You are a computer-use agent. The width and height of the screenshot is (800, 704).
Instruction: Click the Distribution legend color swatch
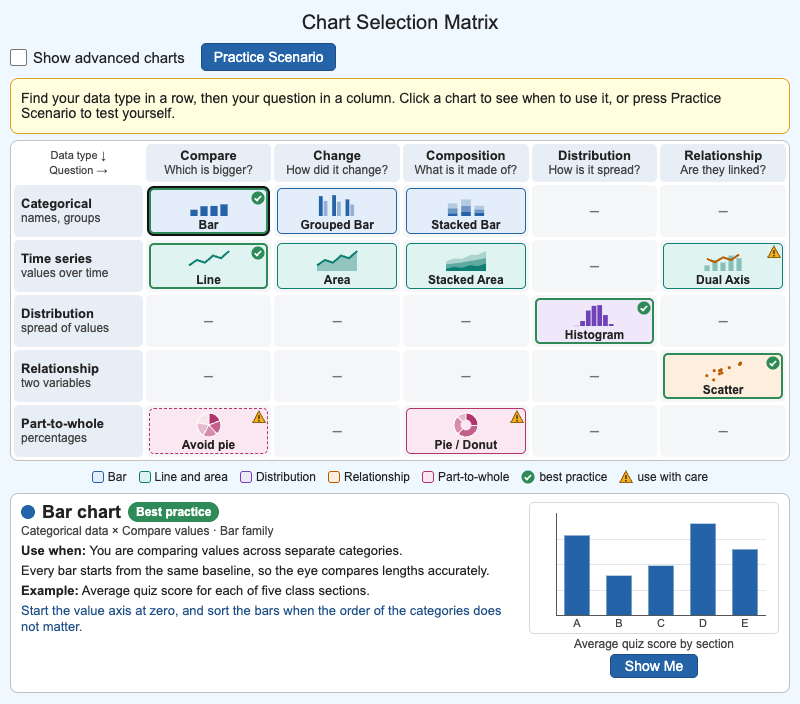pos(246,477)
